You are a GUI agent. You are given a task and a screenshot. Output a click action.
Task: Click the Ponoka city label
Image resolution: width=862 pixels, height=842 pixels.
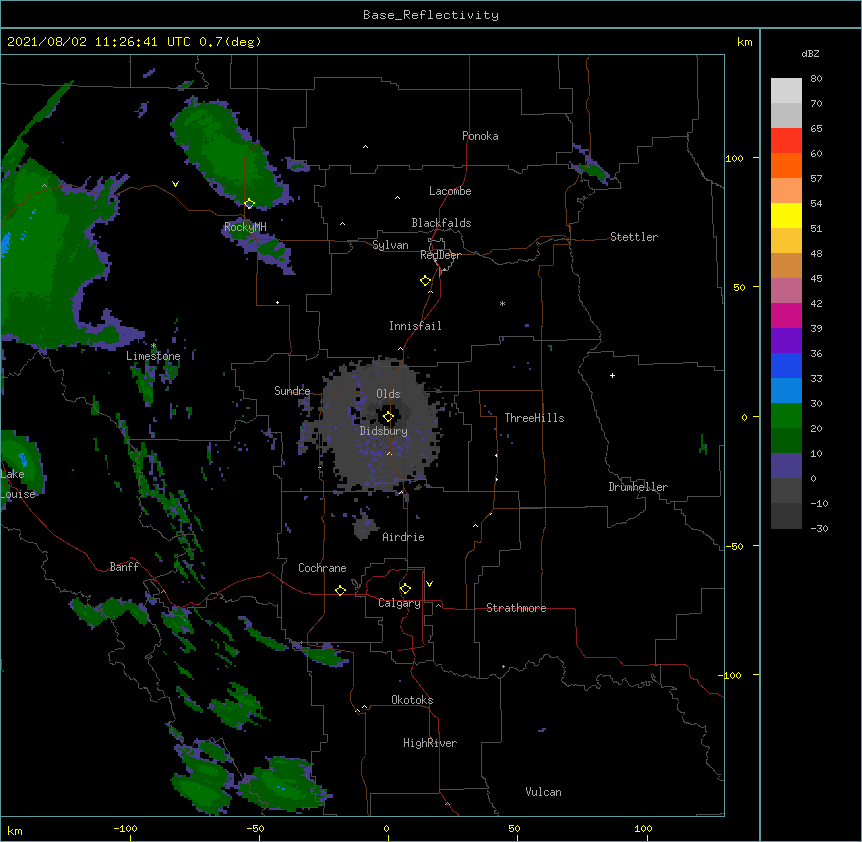(480, 136)
